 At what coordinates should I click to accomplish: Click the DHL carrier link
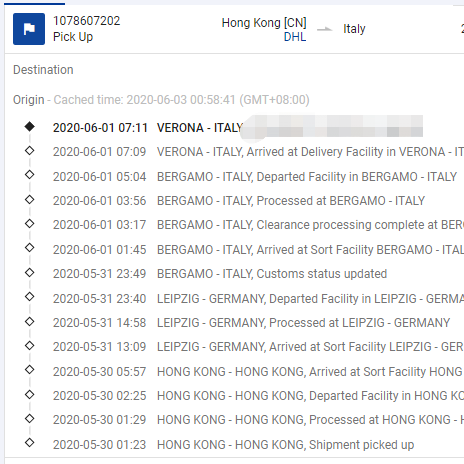click(295, 37)
